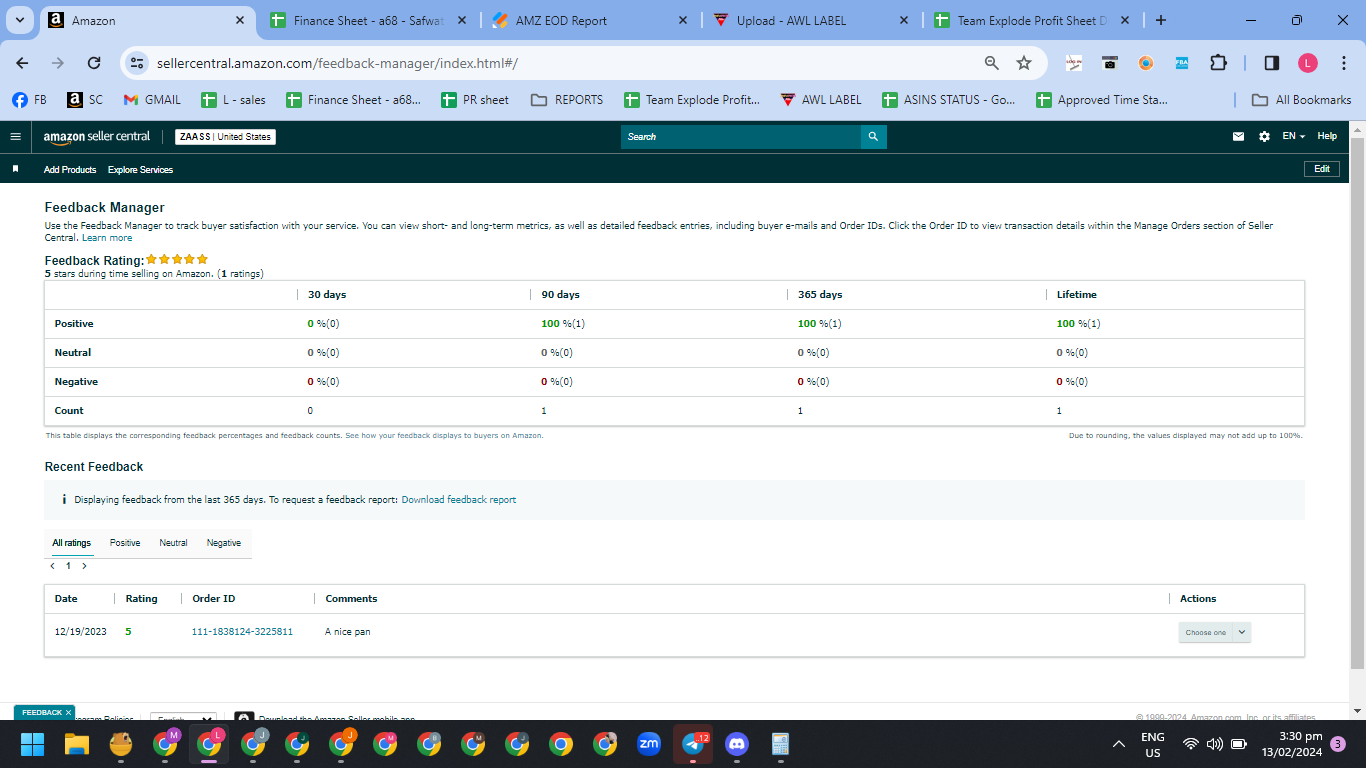Select the Positive feedback tab

125,543
